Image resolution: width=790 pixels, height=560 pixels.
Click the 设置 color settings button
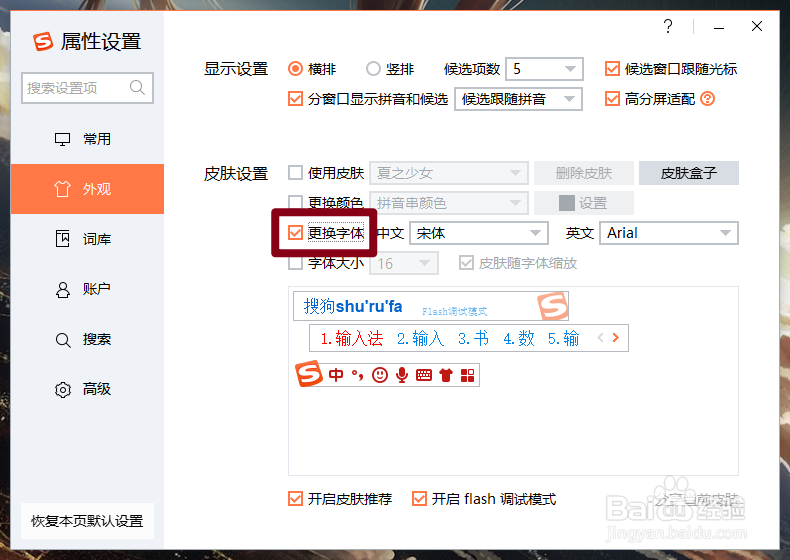pyautogui.click(x=584, y=203)
